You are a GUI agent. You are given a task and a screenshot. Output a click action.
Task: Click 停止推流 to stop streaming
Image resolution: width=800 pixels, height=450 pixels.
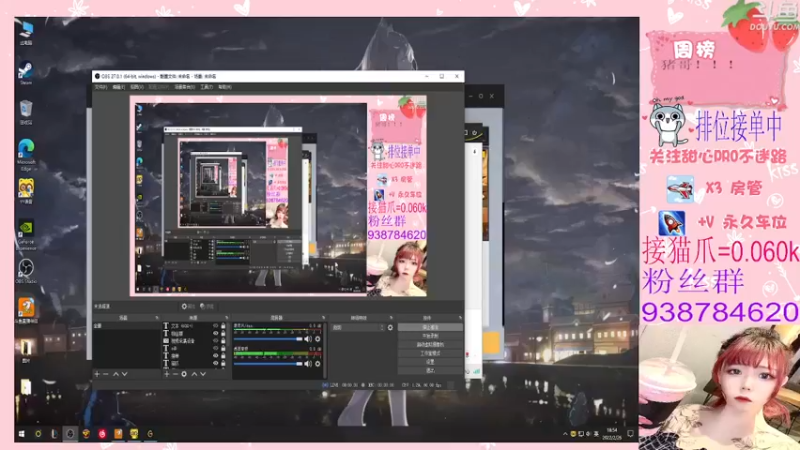(x=430, y=327)
